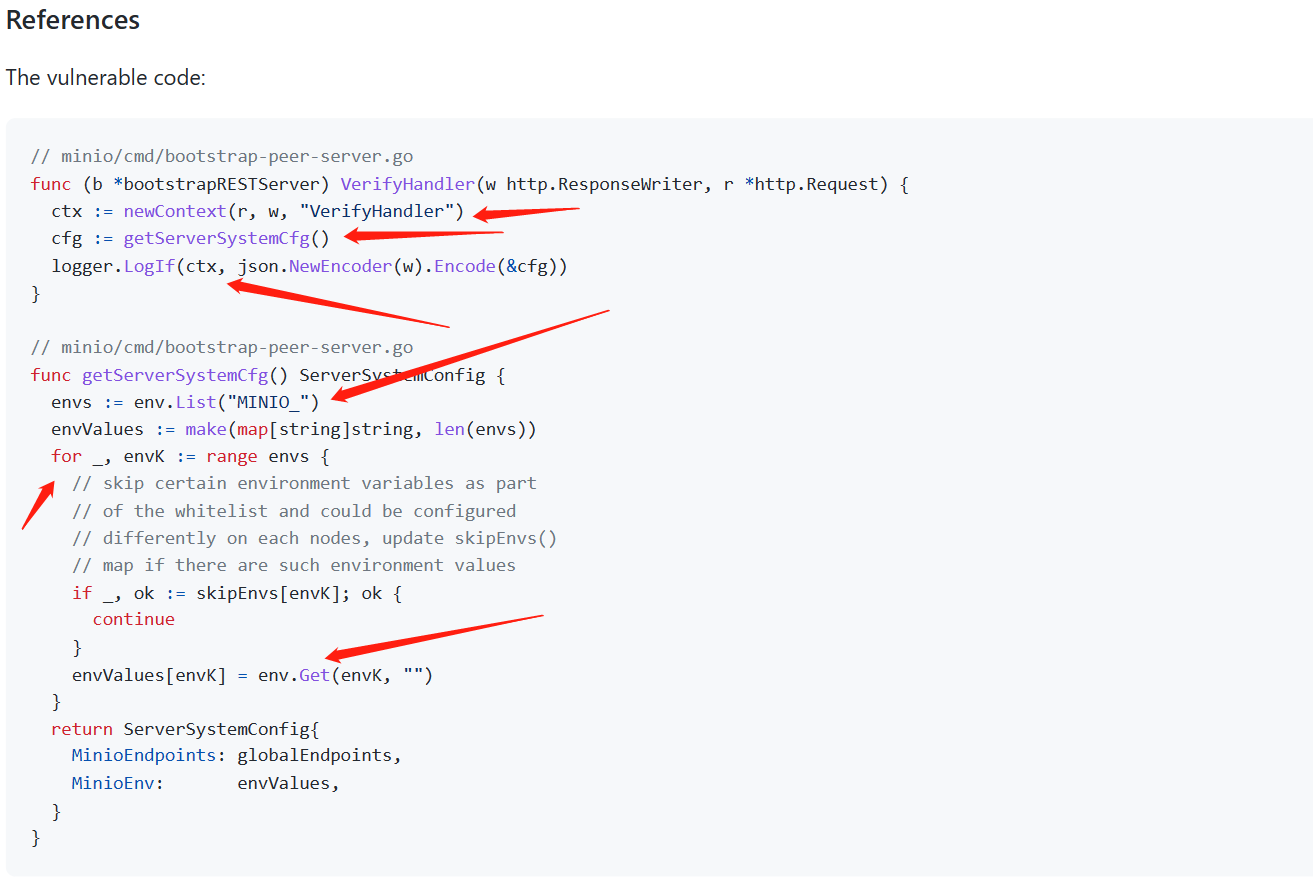Viewport: 1313px width, 883px height.
Task: Click *http.Request parameter type
Action: pos(814,184)
